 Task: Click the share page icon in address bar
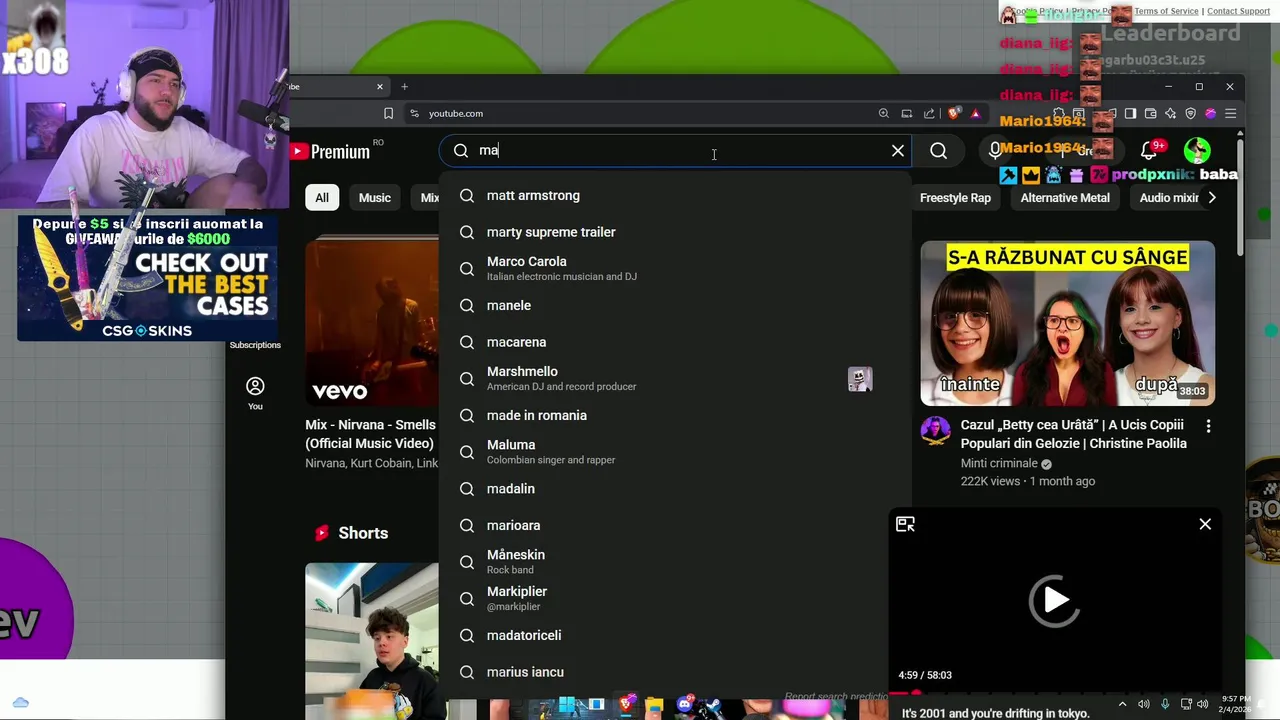(929, 114)
